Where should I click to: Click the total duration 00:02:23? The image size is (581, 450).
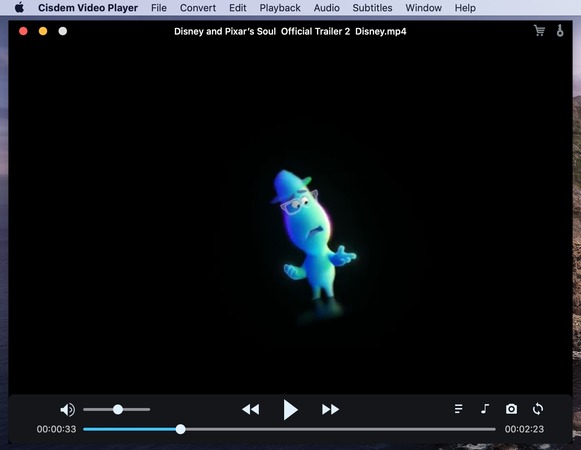pyautogui.click(x=524, y=429)
